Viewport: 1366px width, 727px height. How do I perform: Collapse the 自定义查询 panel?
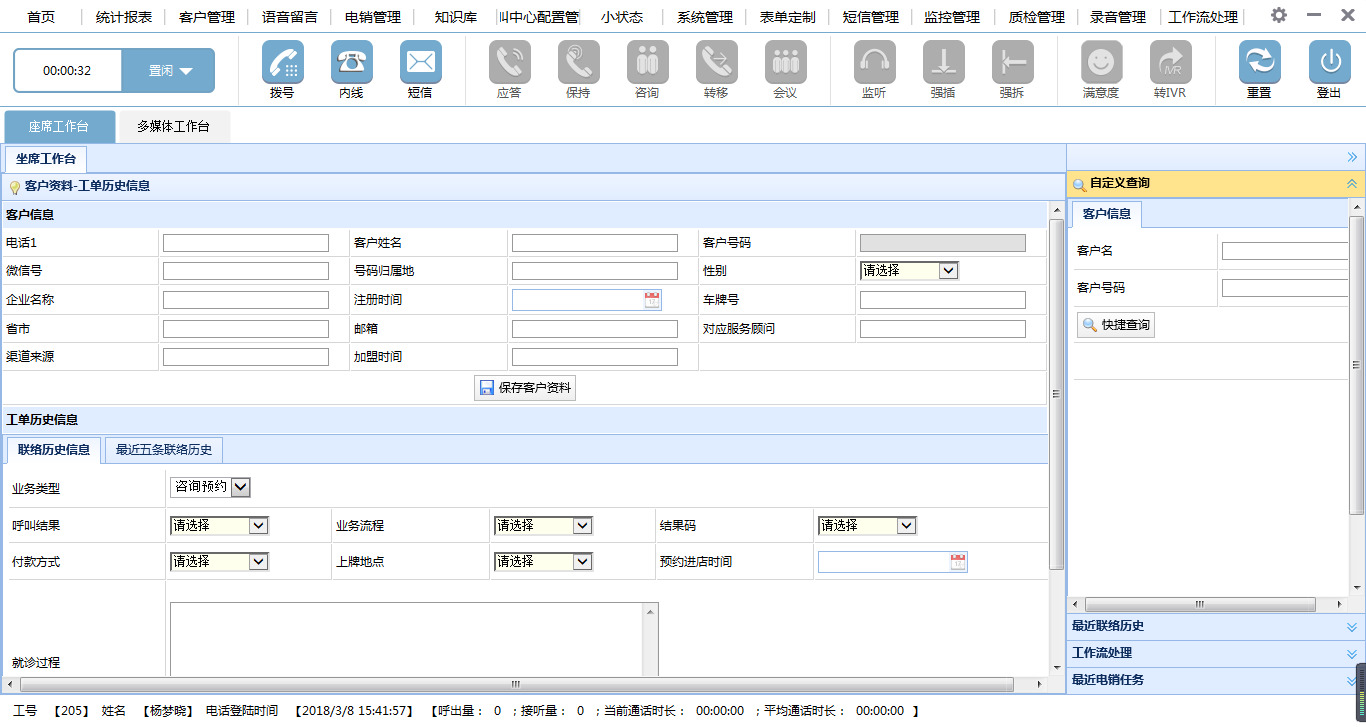[x=1352, y=184]
